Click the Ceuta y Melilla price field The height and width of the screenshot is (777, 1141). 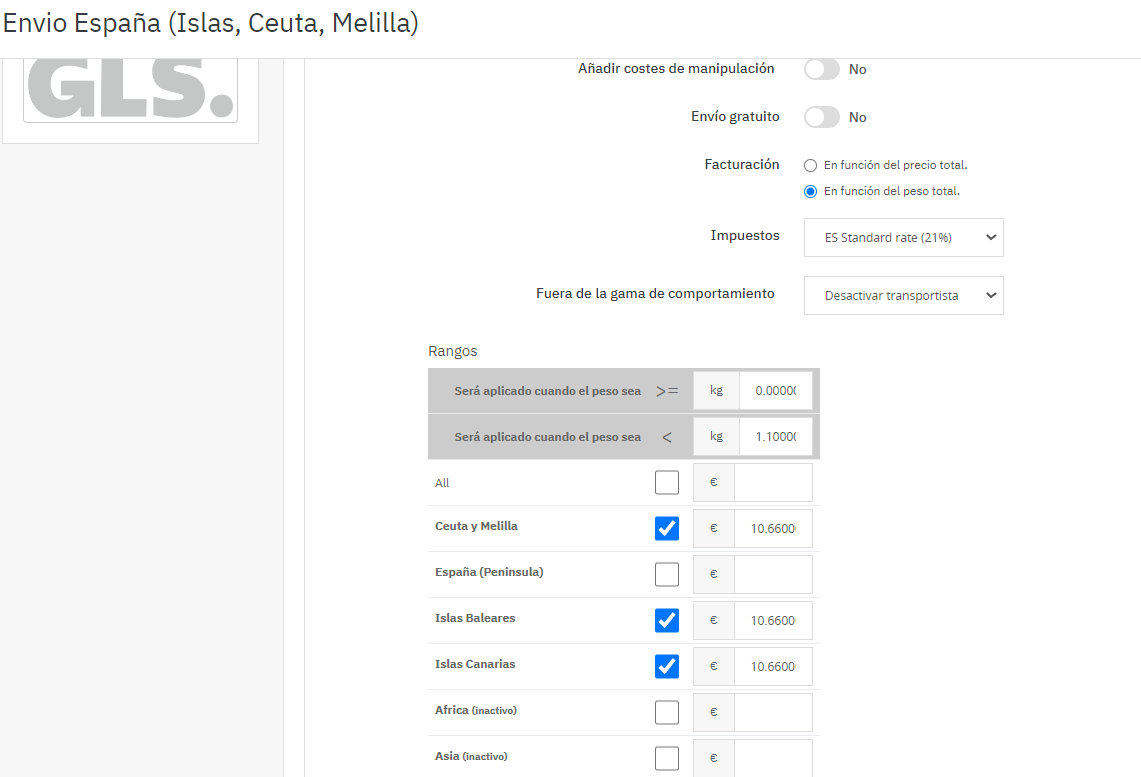pos(773,528)
